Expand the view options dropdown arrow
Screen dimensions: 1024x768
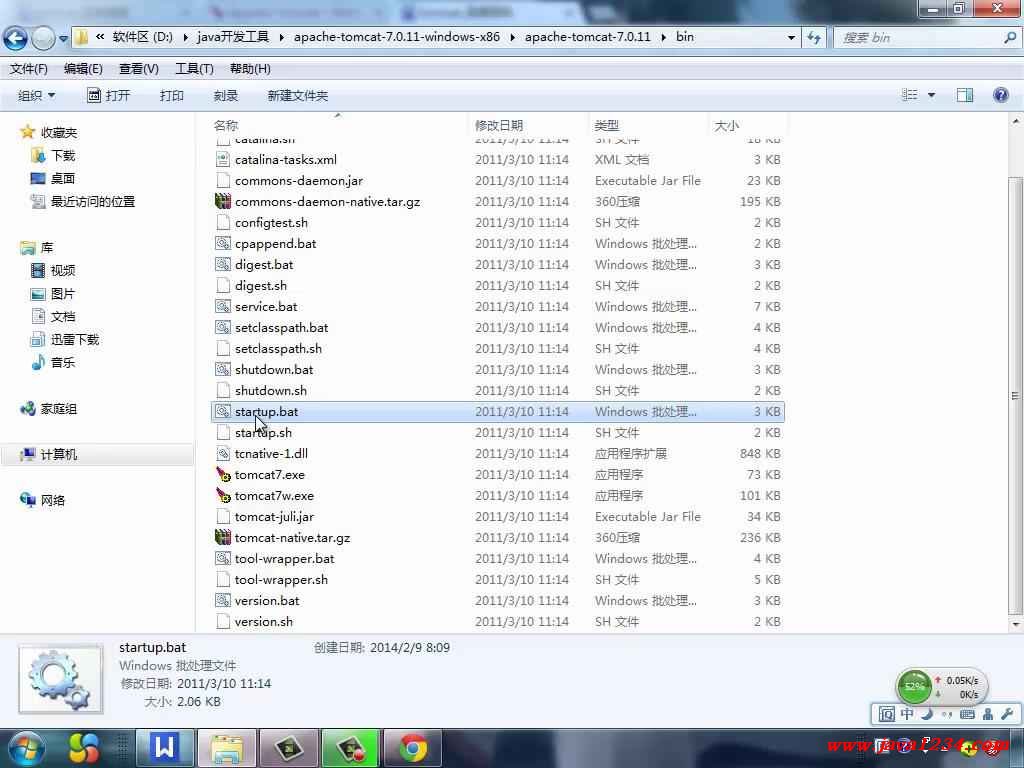tap(931, 96)
